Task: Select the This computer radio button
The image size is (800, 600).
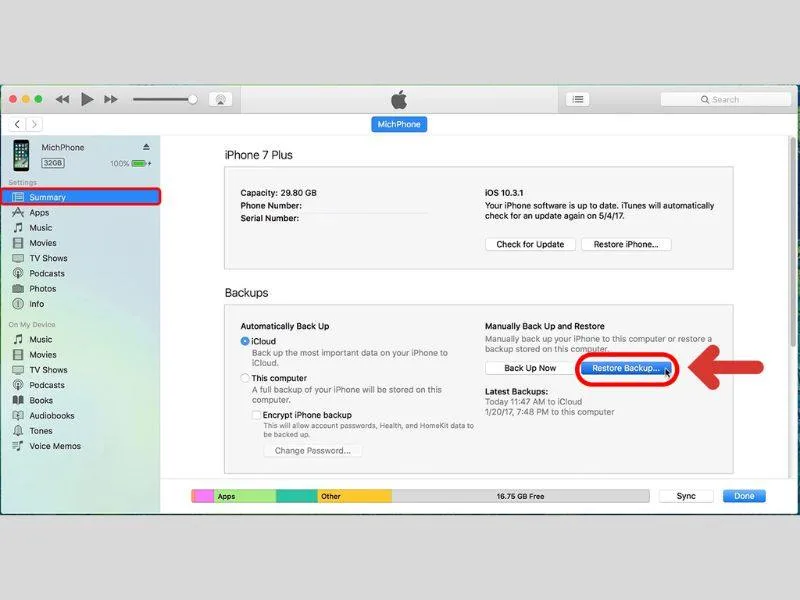Action: [245, 378]
